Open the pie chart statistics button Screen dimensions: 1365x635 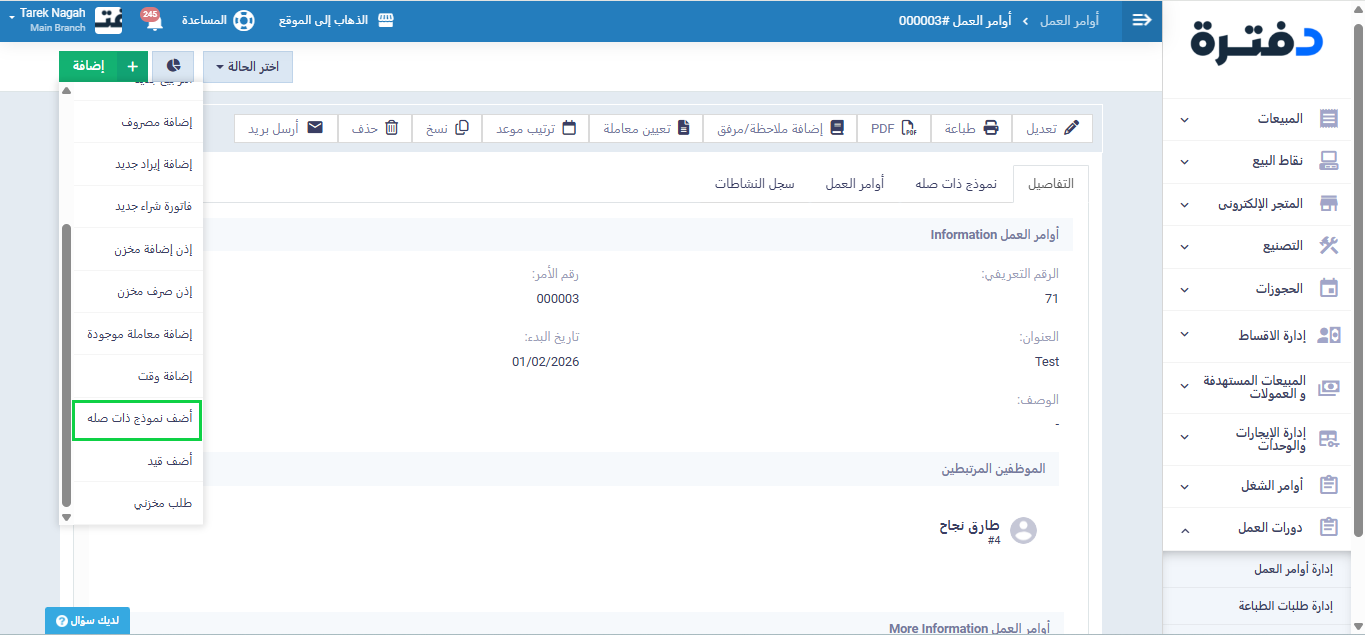pyautogui.click(x=172, y=67)
